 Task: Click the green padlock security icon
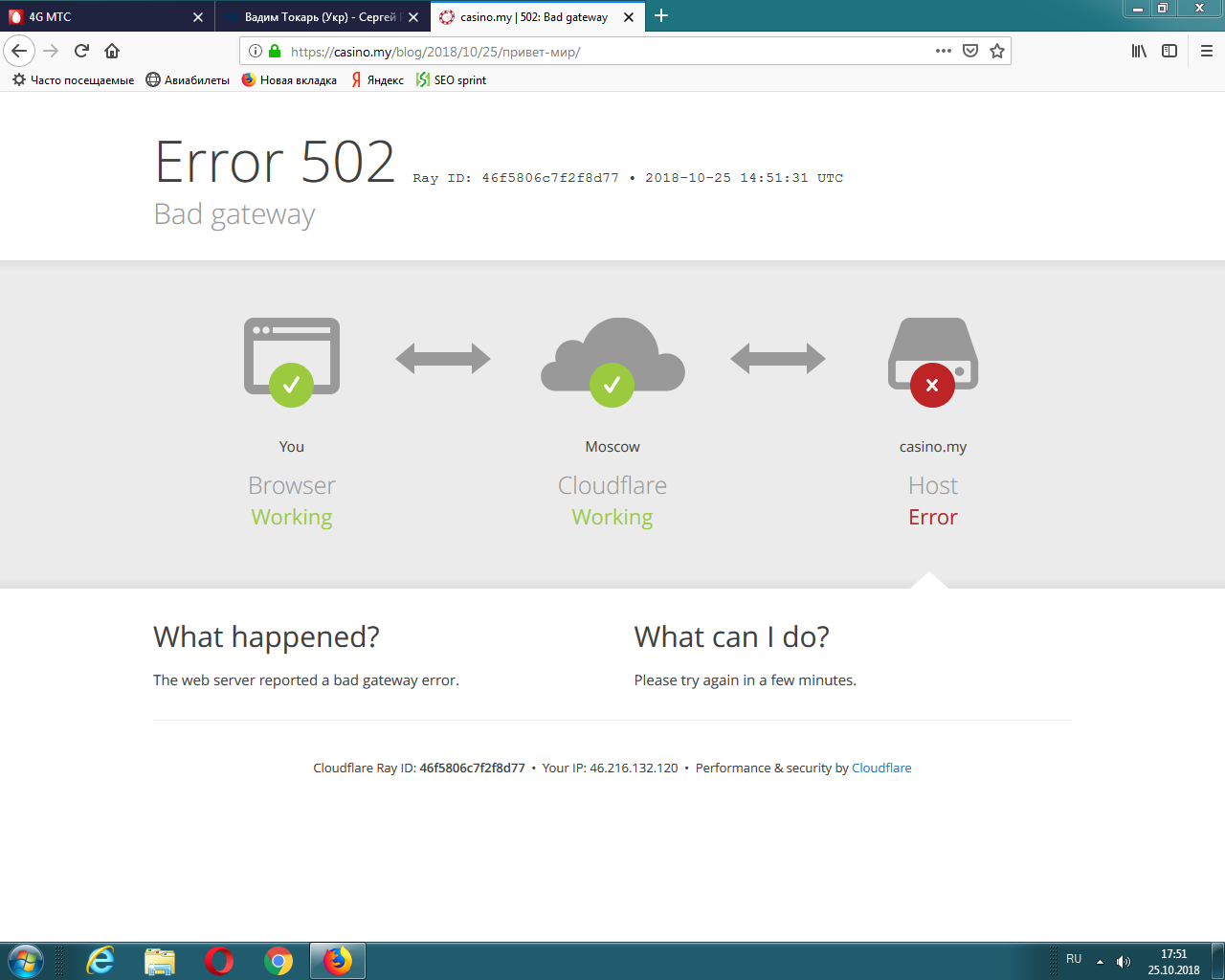[275, 51]
